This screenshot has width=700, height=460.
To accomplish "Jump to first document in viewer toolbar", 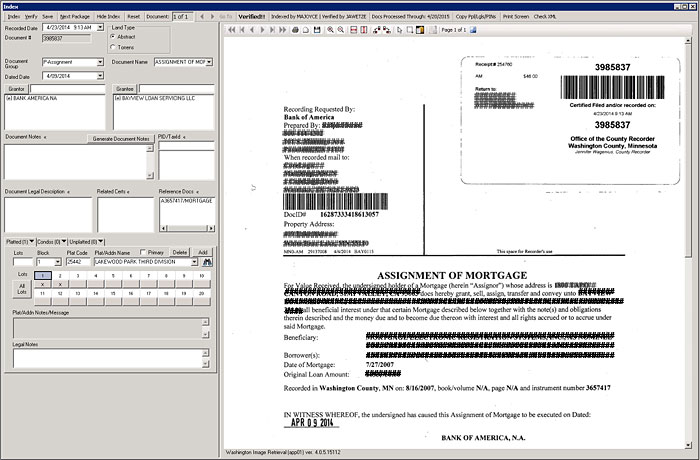I will click(x=231, y=30).
